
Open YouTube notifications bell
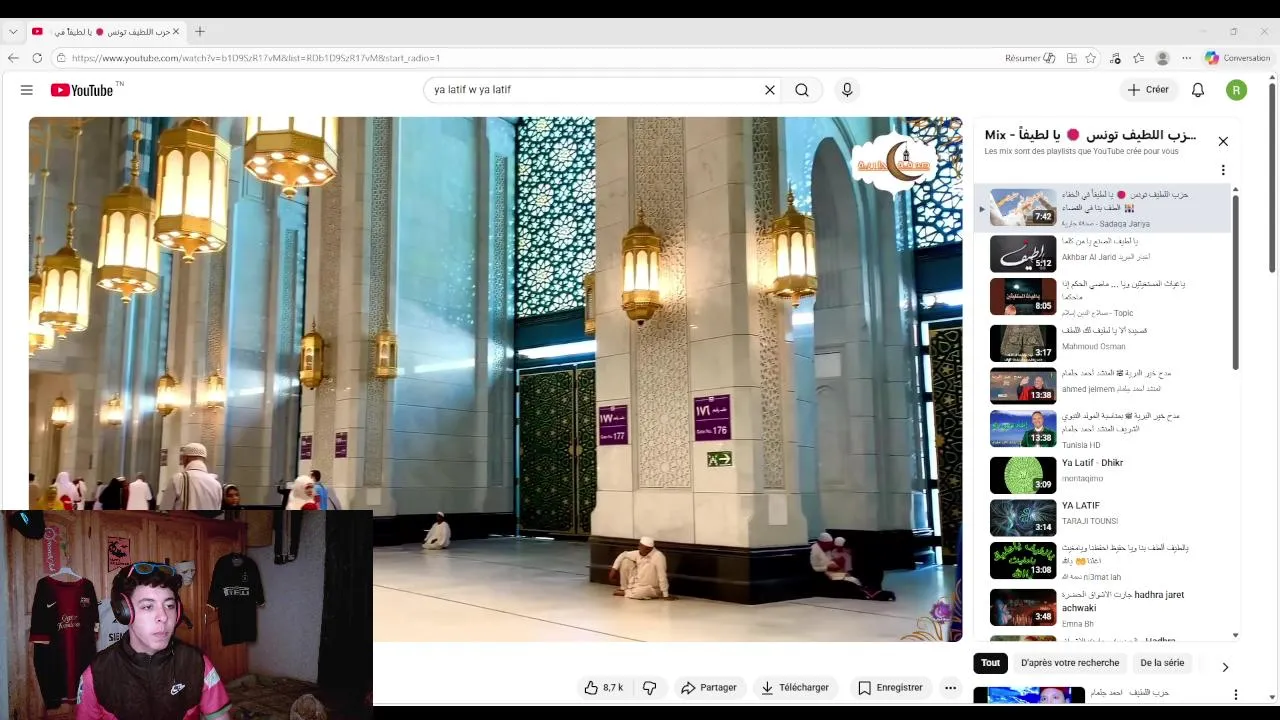pyautogui.click(x=1198, y=90)
